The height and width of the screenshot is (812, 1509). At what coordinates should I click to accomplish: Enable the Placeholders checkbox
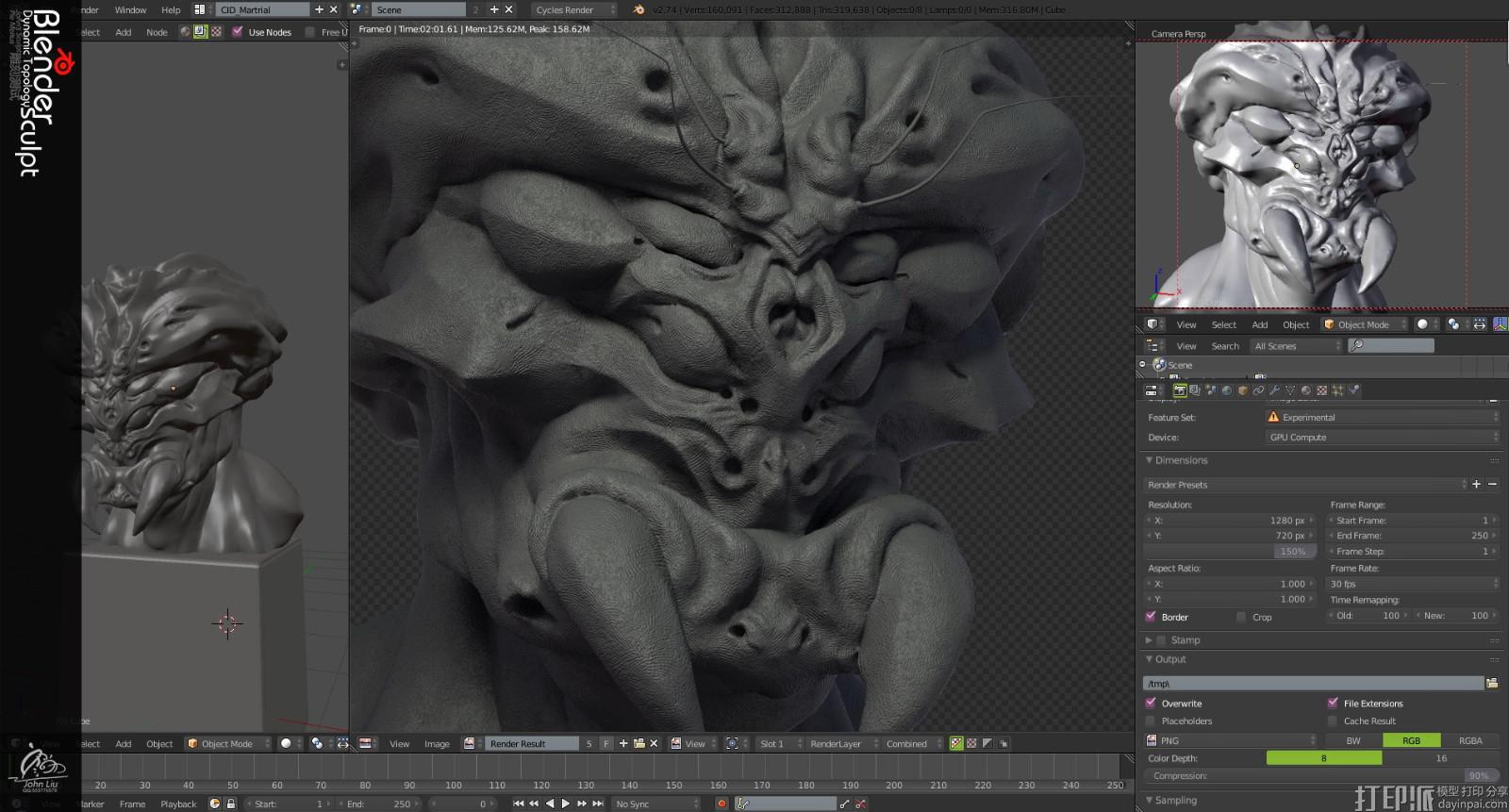tap(1151, 721)
